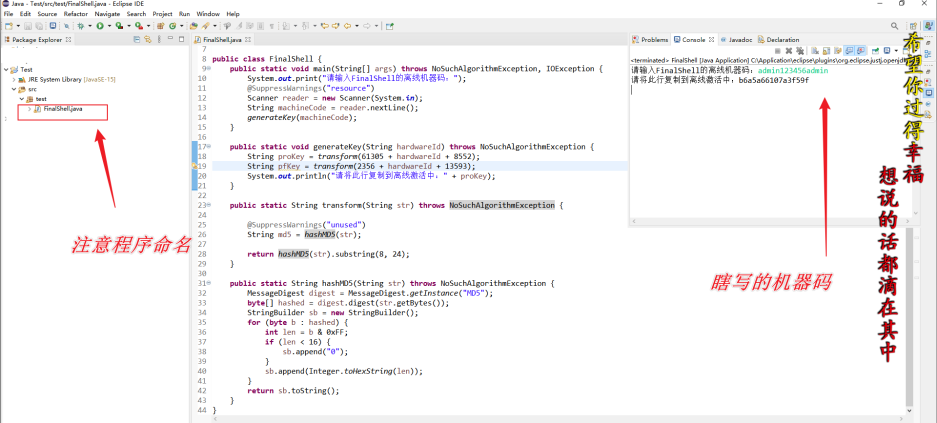Collapse the main method fold at line 9
Viewport: 937px width, 423px height.
point(207,69)
